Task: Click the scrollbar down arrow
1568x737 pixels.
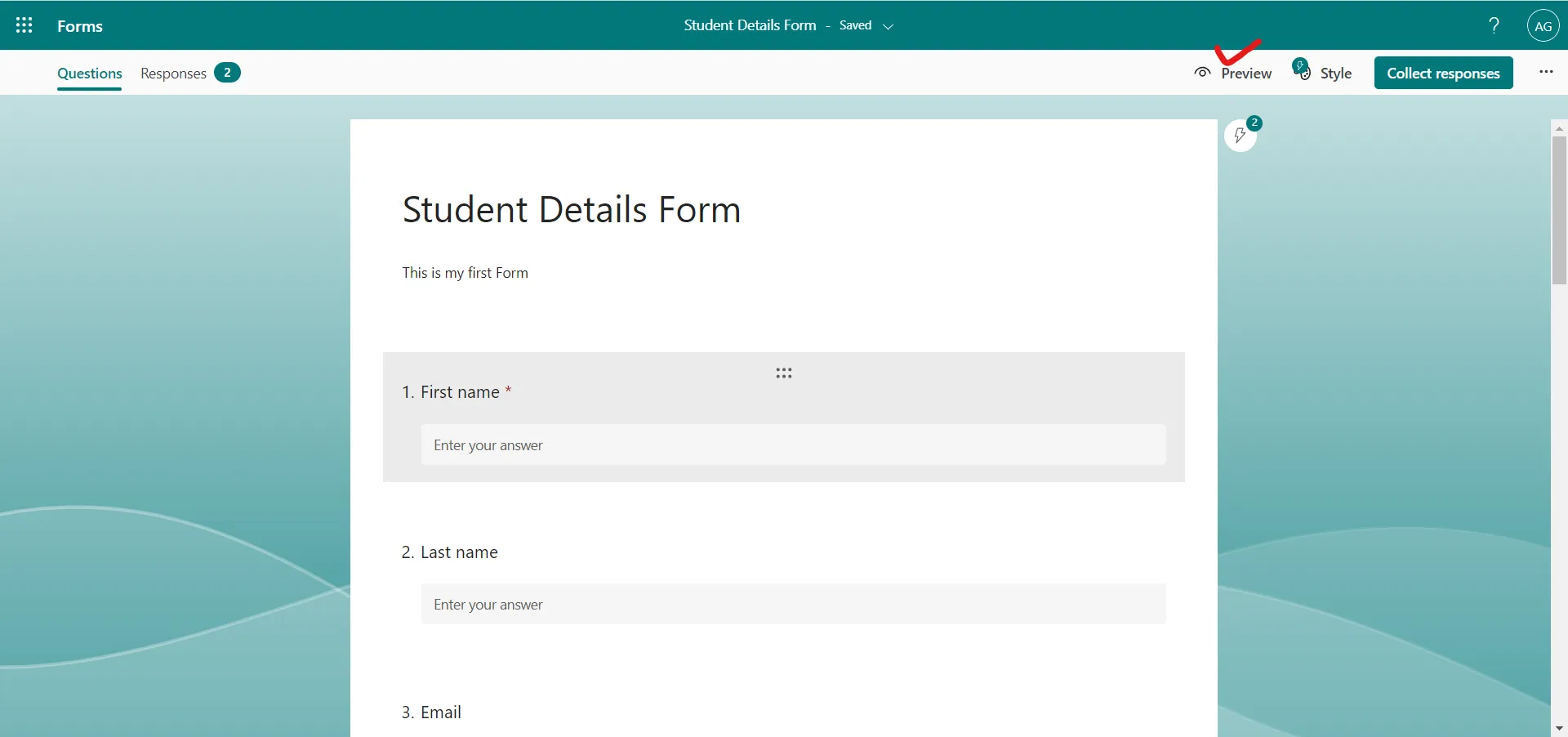Action: point(1559,727)
